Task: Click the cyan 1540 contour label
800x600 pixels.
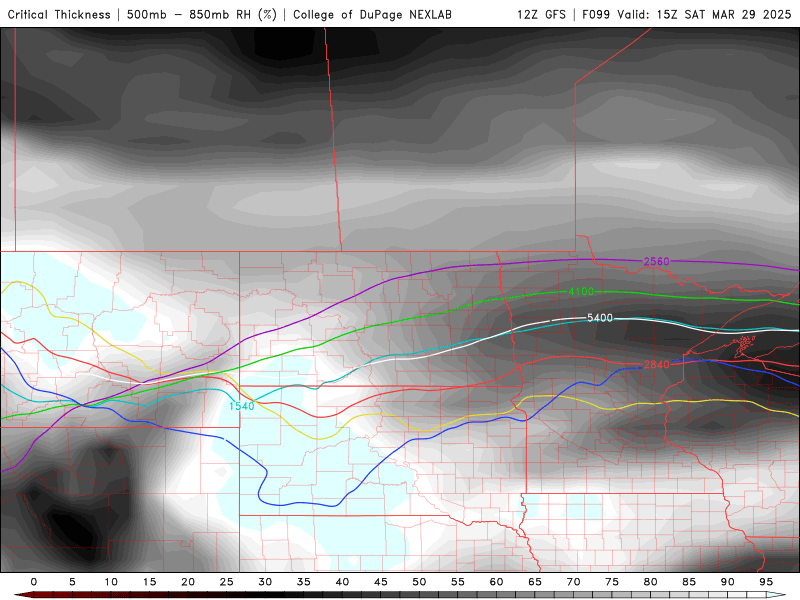Action: [x=241, y=406]
